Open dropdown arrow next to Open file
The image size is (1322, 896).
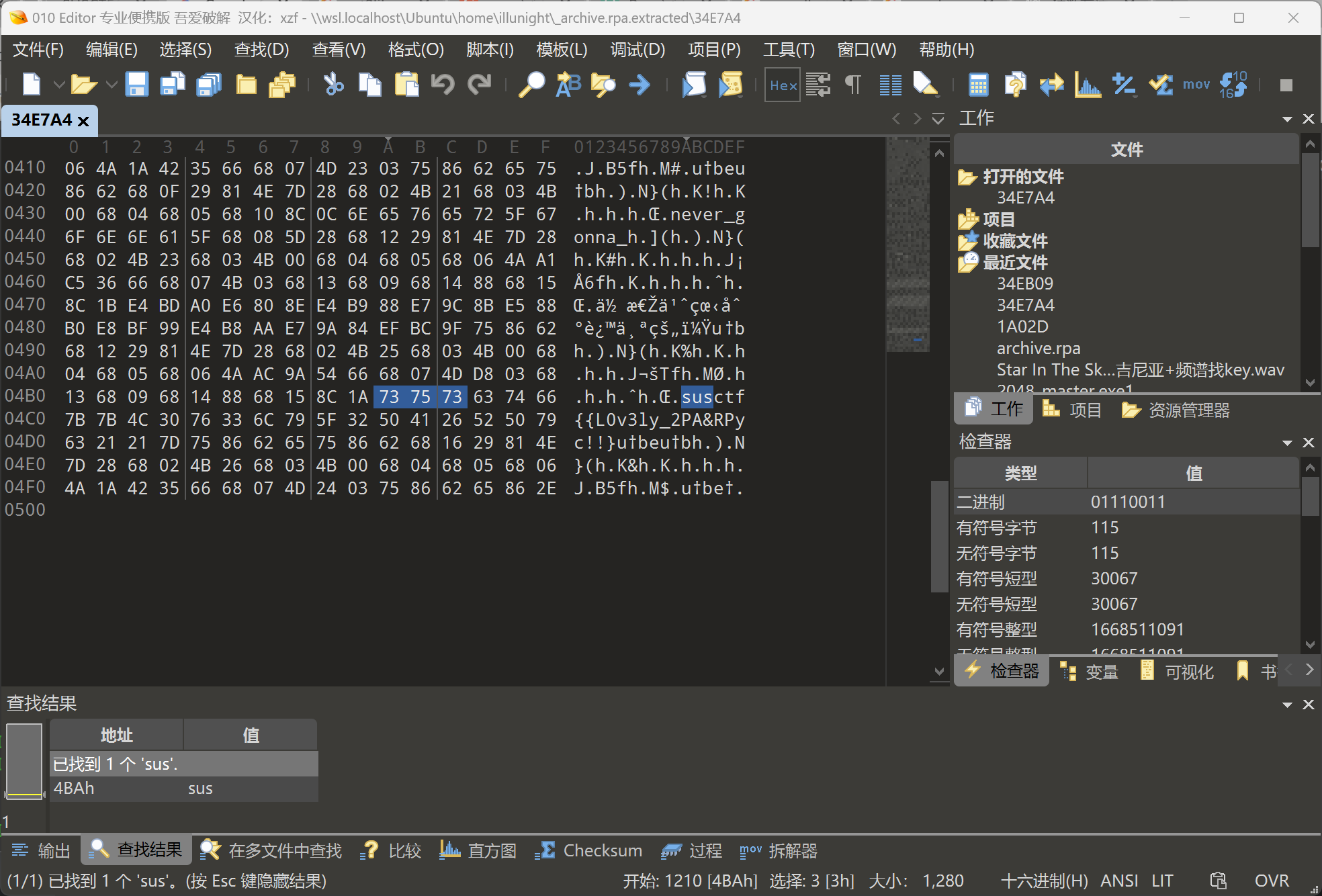[x=112, y=85]
